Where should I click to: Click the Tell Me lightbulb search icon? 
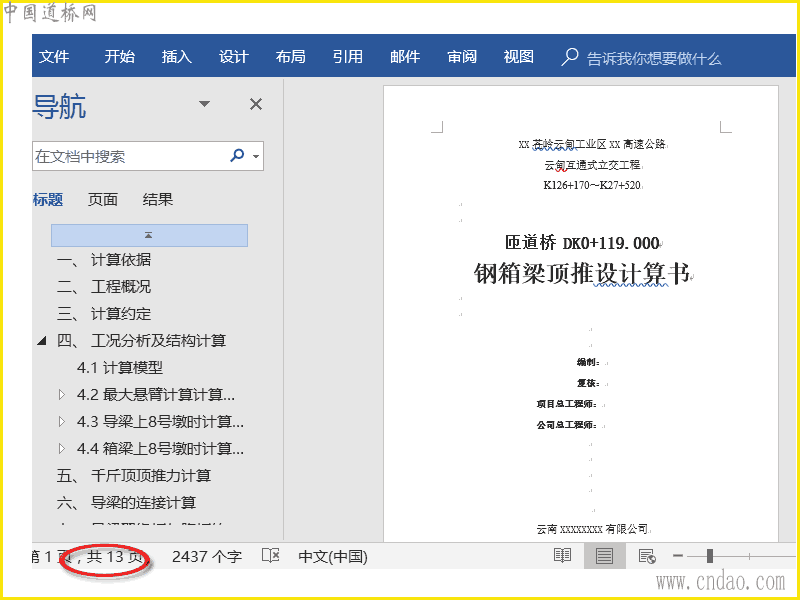pos(569,57)
